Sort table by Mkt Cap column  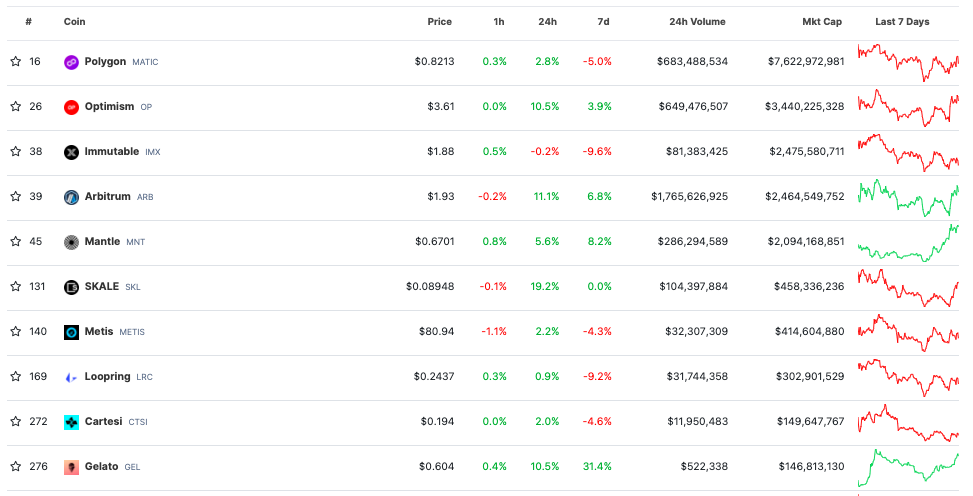point(823,22)
